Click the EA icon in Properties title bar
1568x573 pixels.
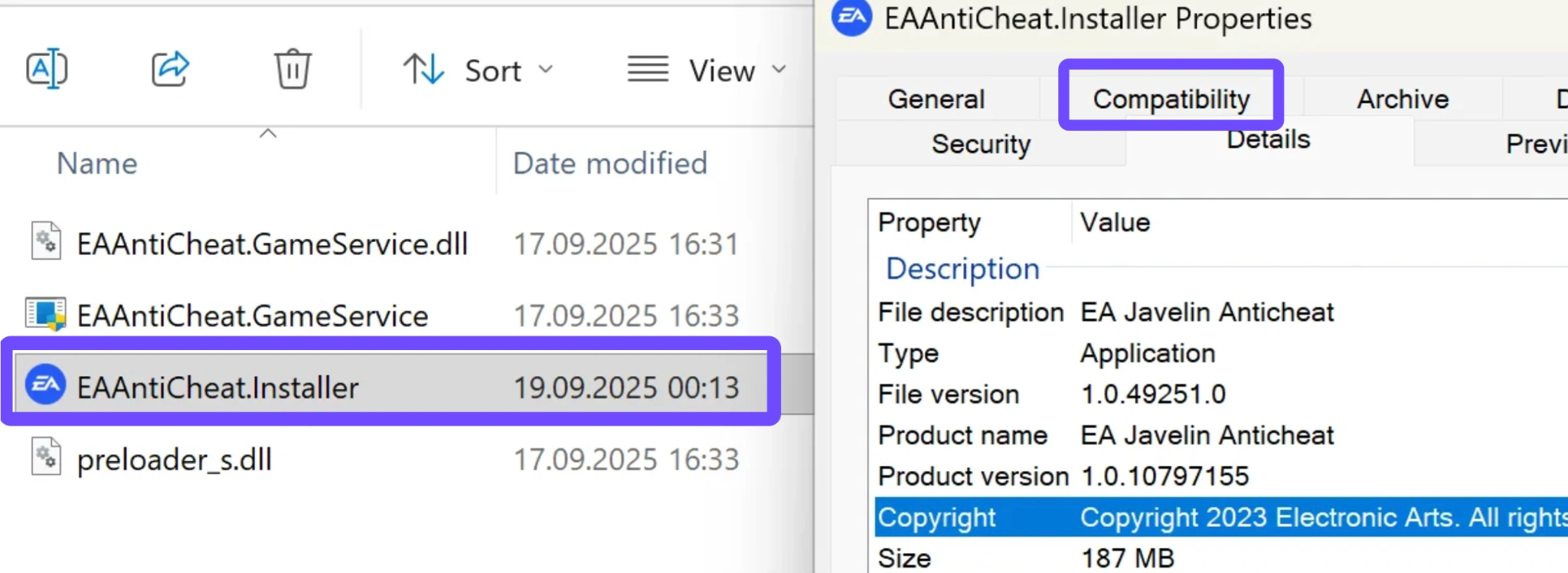pos(852,17)
